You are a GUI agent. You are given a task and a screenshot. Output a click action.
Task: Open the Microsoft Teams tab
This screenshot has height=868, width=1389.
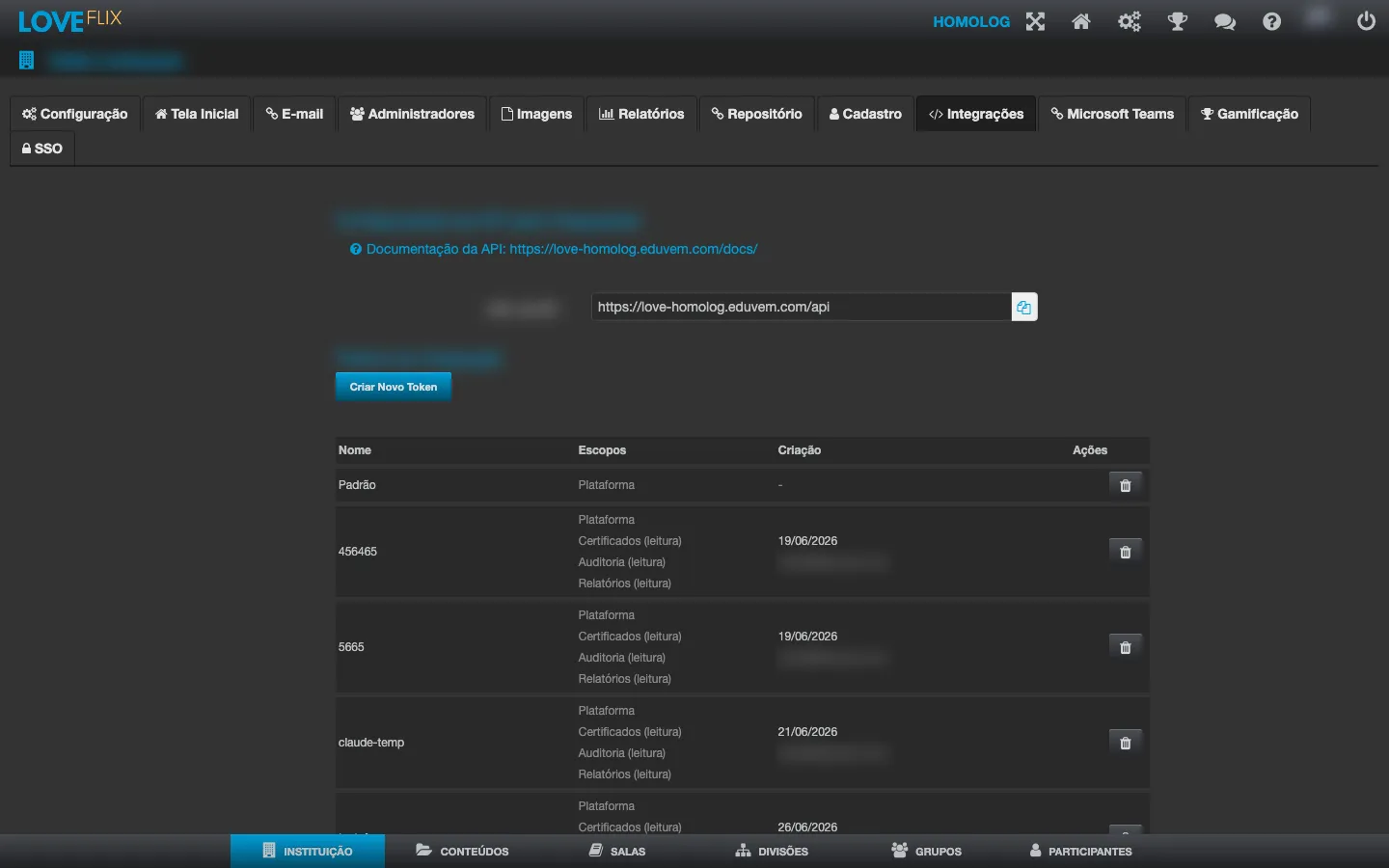[x=1112, y=114]
